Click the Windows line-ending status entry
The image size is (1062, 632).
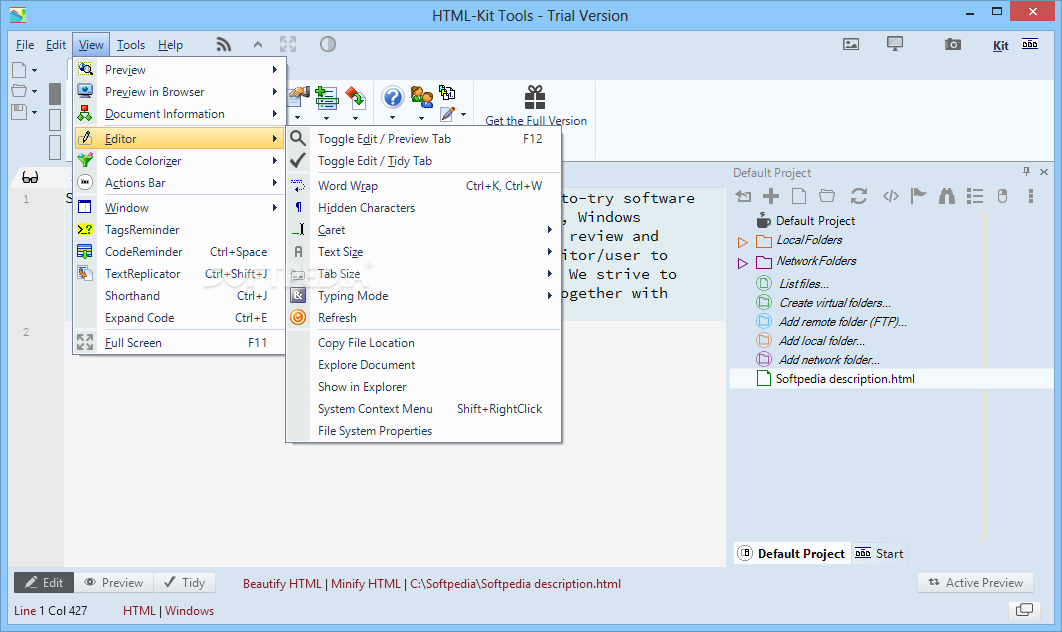190,611
